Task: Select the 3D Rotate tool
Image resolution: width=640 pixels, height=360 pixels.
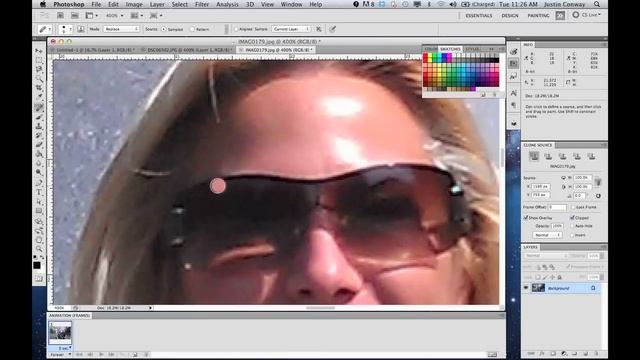Action: coord(39,222)
